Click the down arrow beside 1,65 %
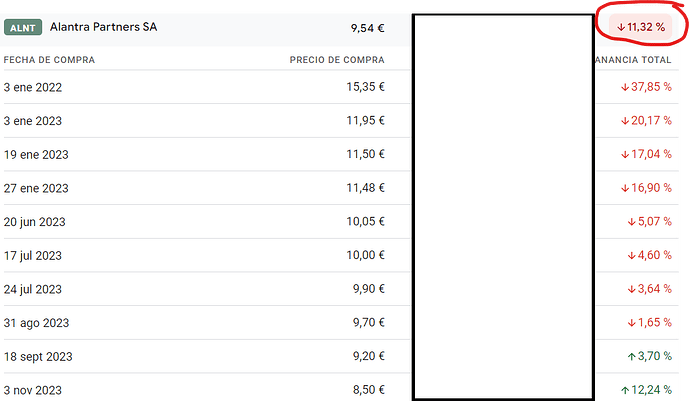 (631, 323)
